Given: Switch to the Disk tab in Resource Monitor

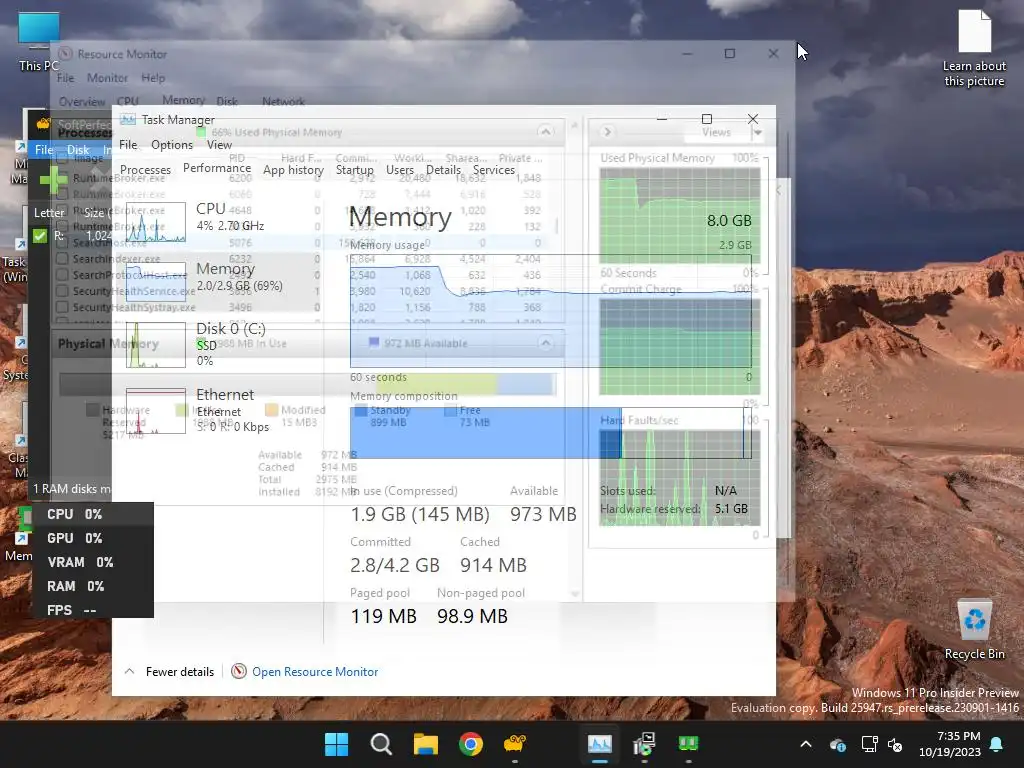Looking at the screenshot, I should point(227,101).
